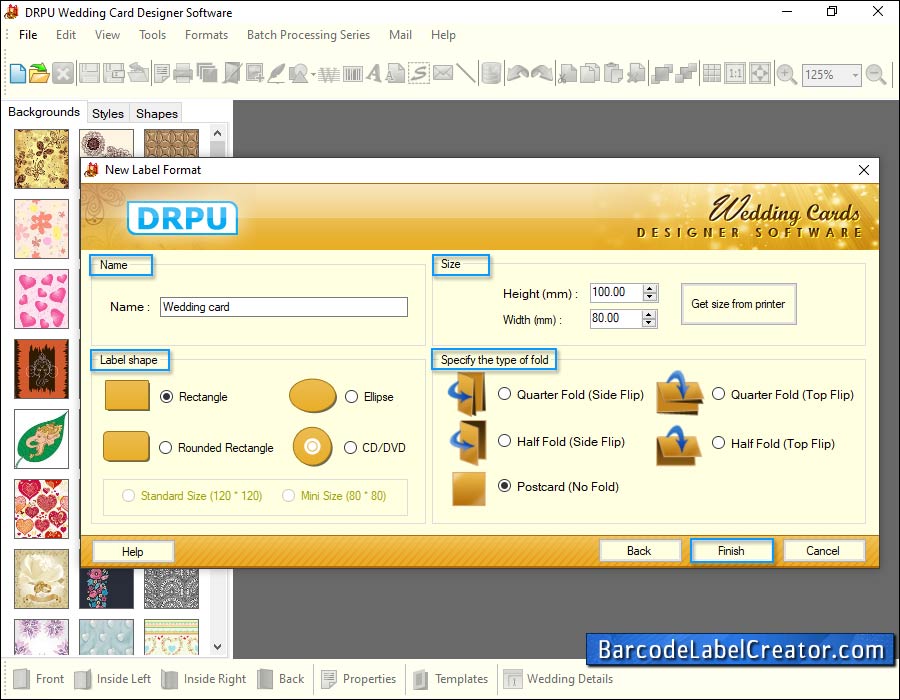This screenshot has width=900, height=700.
Task: Click the Save floppy disk toolbar icon
Action: coord(89,73)
